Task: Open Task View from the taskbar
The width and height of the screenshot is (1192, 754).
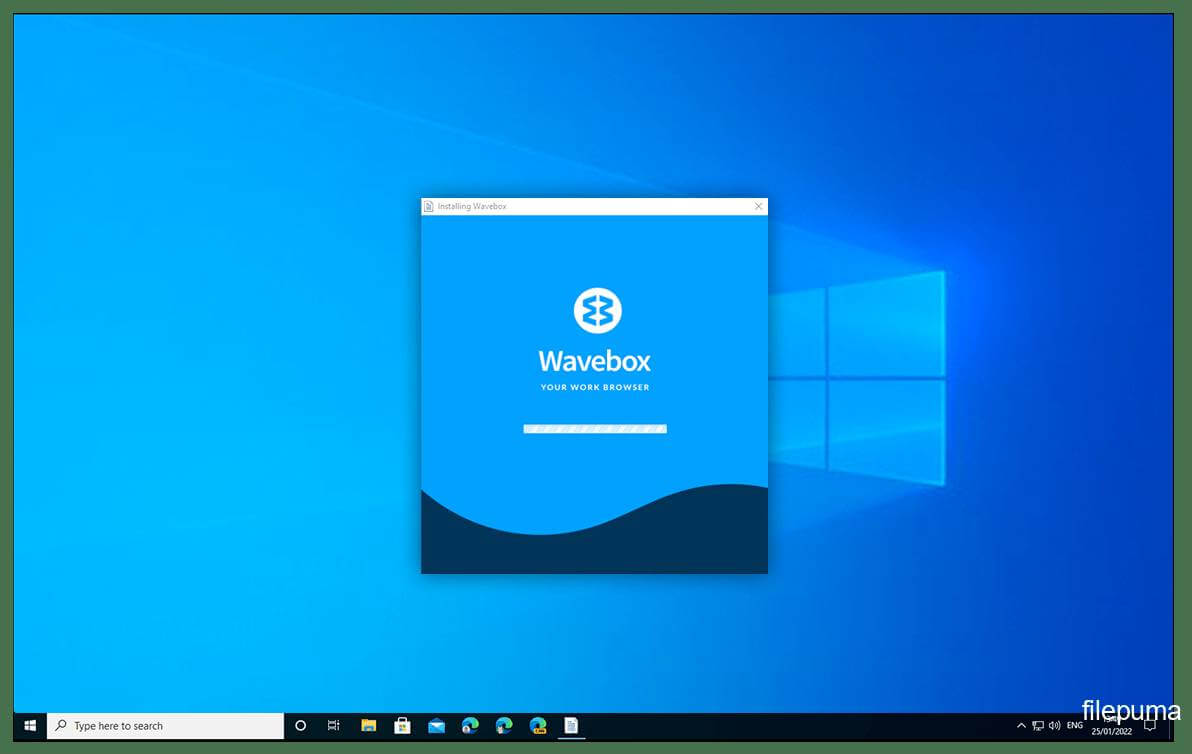Action: [x=334, y=726]
